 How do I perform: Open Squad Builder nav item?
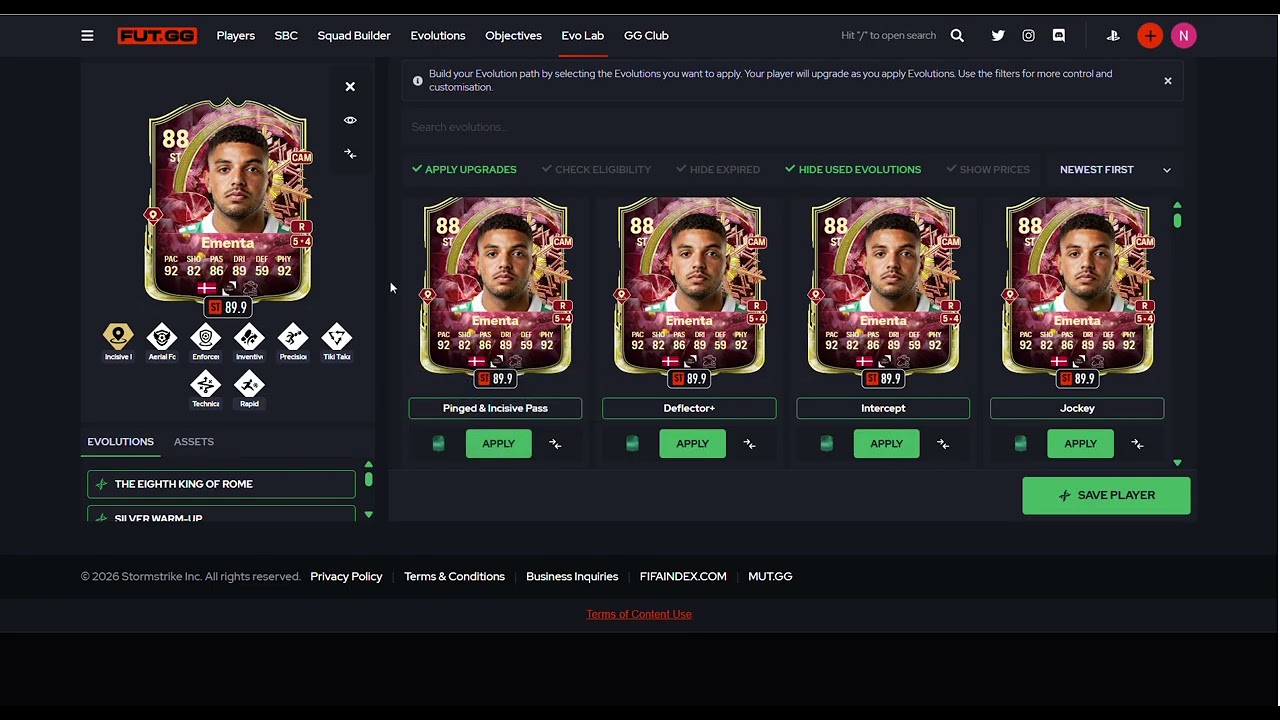pyautogui.click(x=354, y=36)
